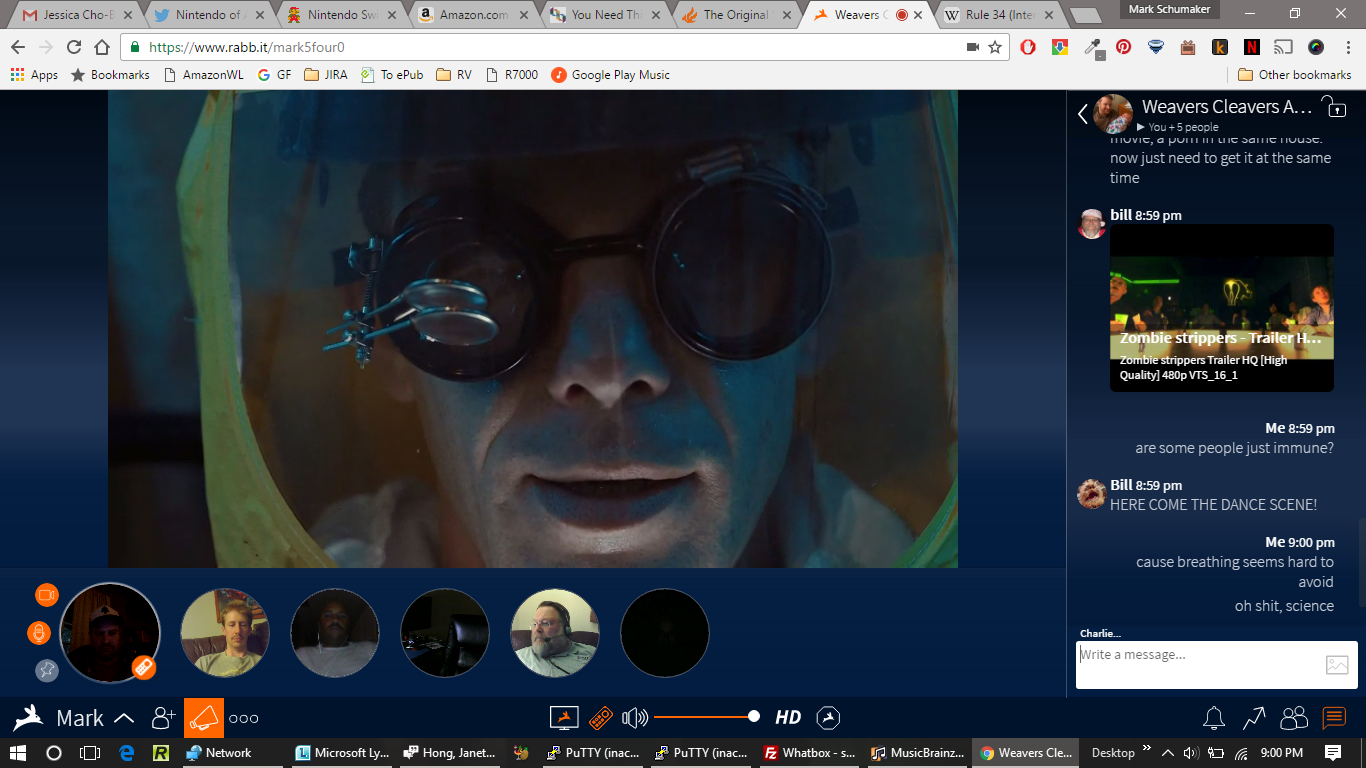Open the Bookmarks star bookmark
The width and height of the screenshot is (1366, 768).
pyautogui.click(x=110, y=75)
